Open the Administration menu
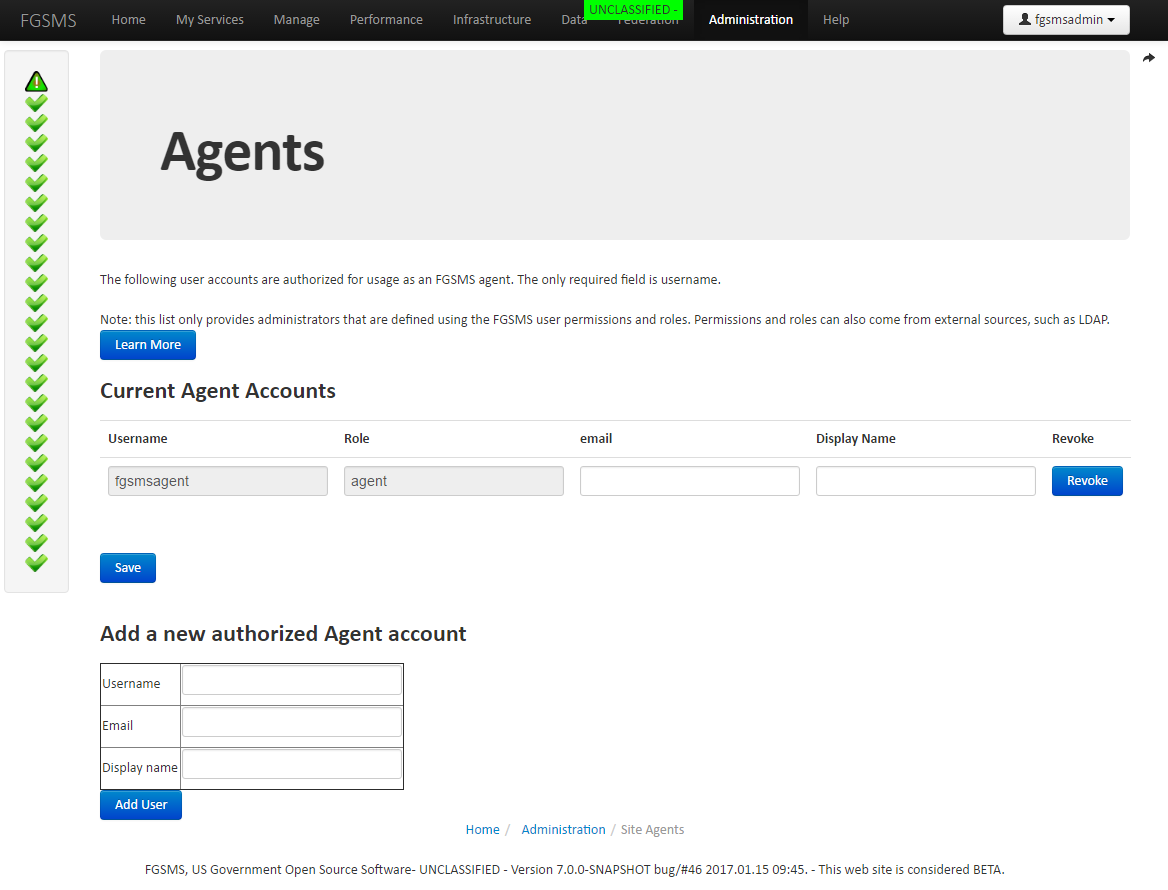Image resolution: width=1168 pixels, height=890 pixels. click(750, 20)
